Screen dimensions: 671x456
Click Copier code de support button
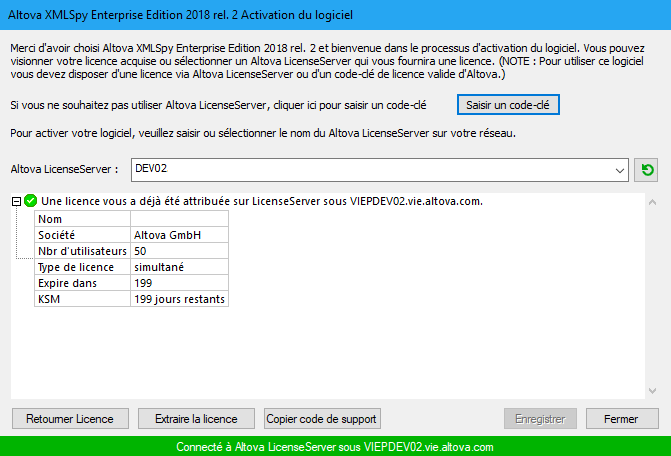[x=322, y=419]
